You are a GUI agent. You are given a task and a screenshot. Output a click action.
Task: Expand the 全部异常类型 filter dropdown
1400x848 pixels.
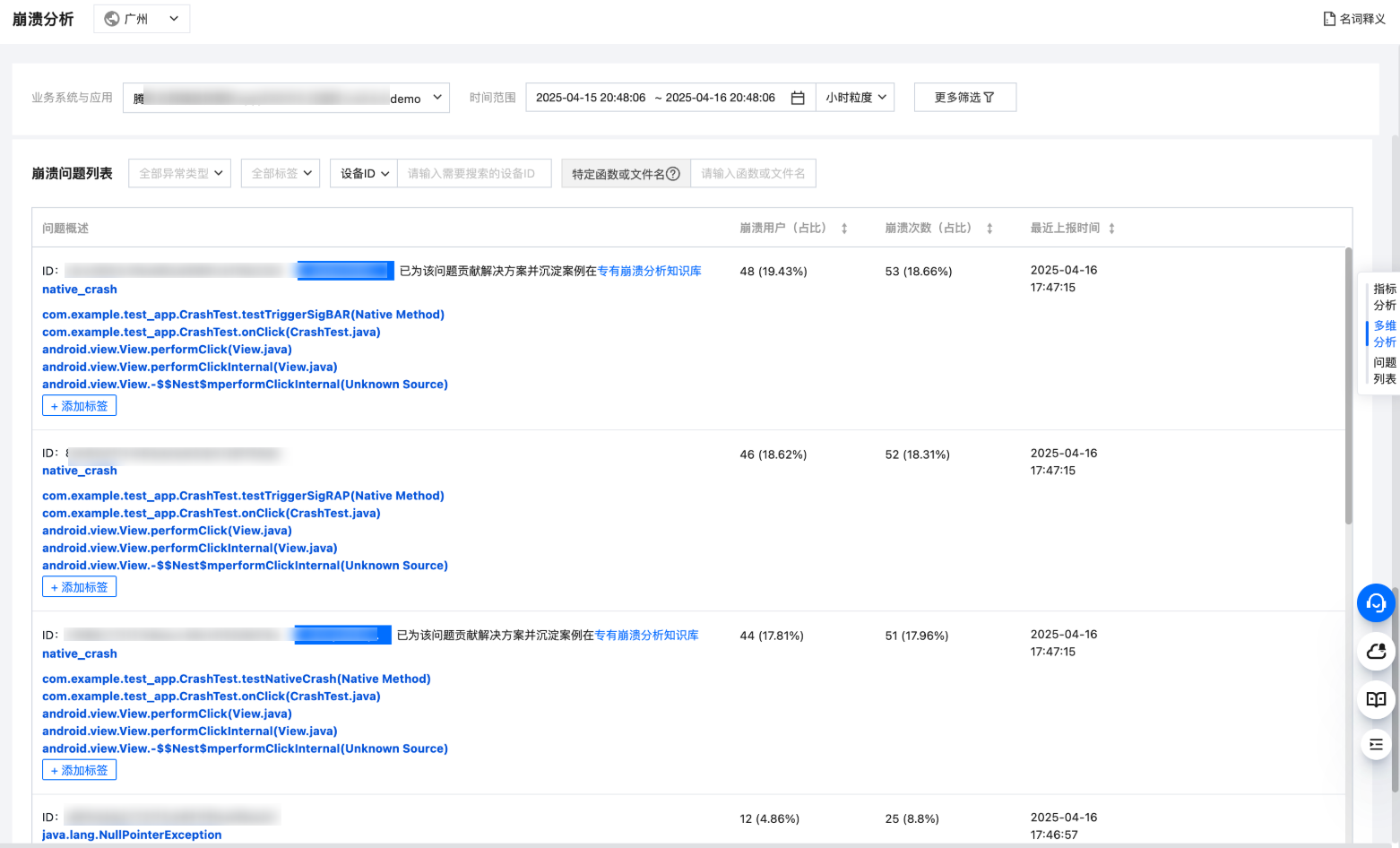(x=180, y=174)
